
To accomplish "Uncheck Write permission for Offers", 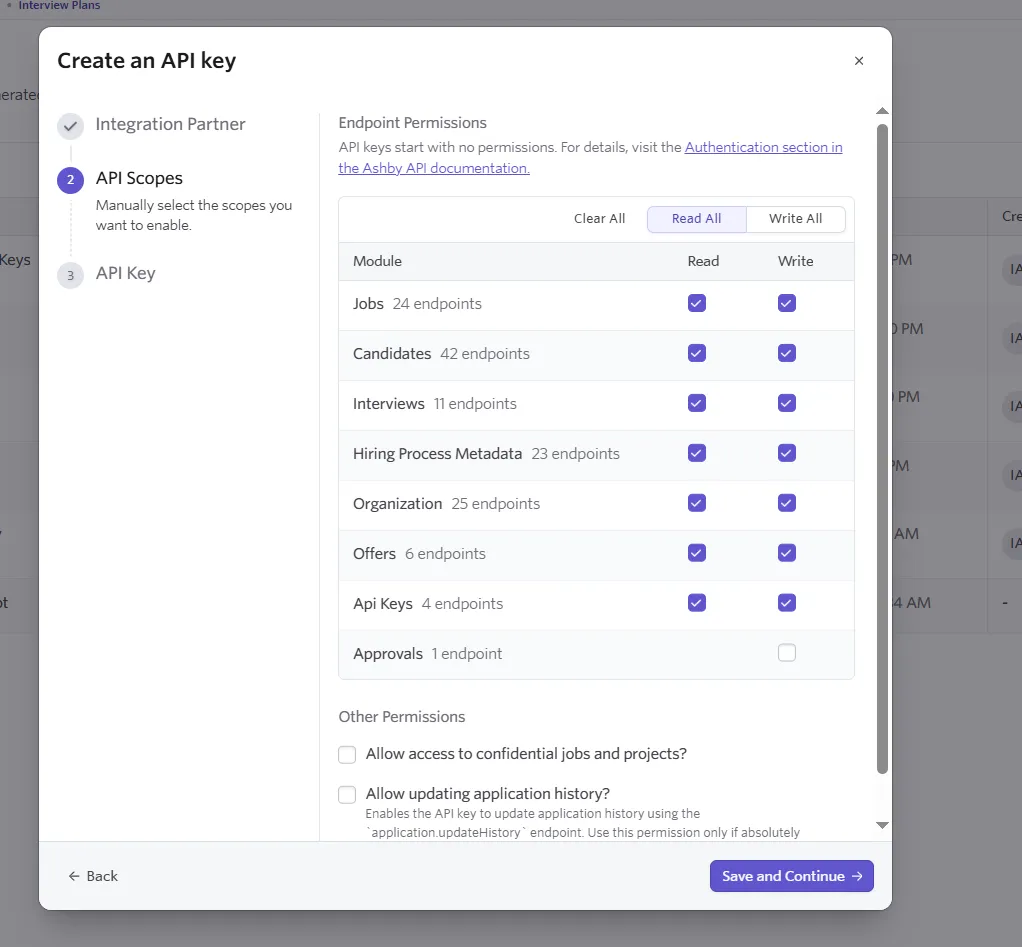I will click(787, 553).
